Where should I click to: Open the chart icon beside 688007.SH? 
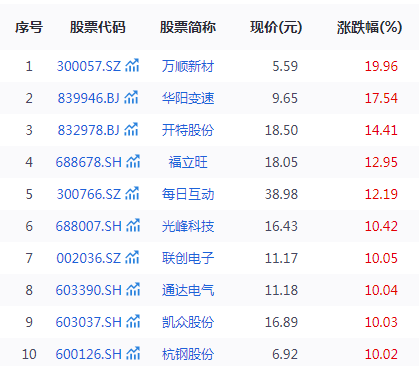click(133, 226)
